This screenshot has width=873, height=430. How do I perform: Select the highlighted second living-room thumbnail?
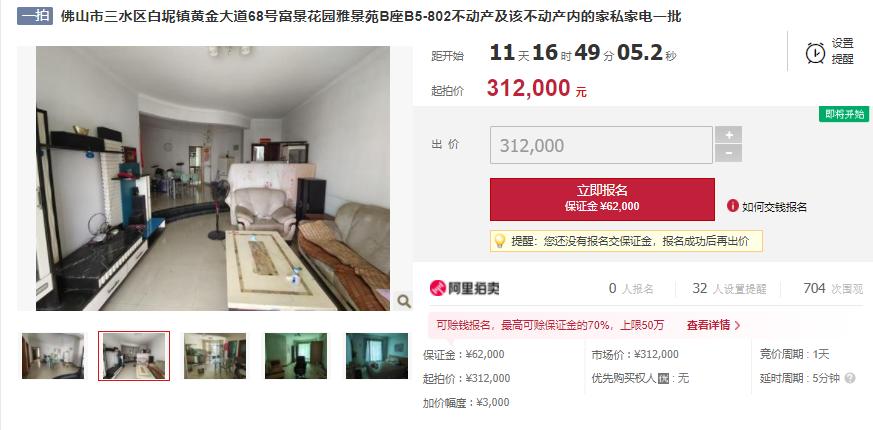pyautogui.click(x=134, y=356)
